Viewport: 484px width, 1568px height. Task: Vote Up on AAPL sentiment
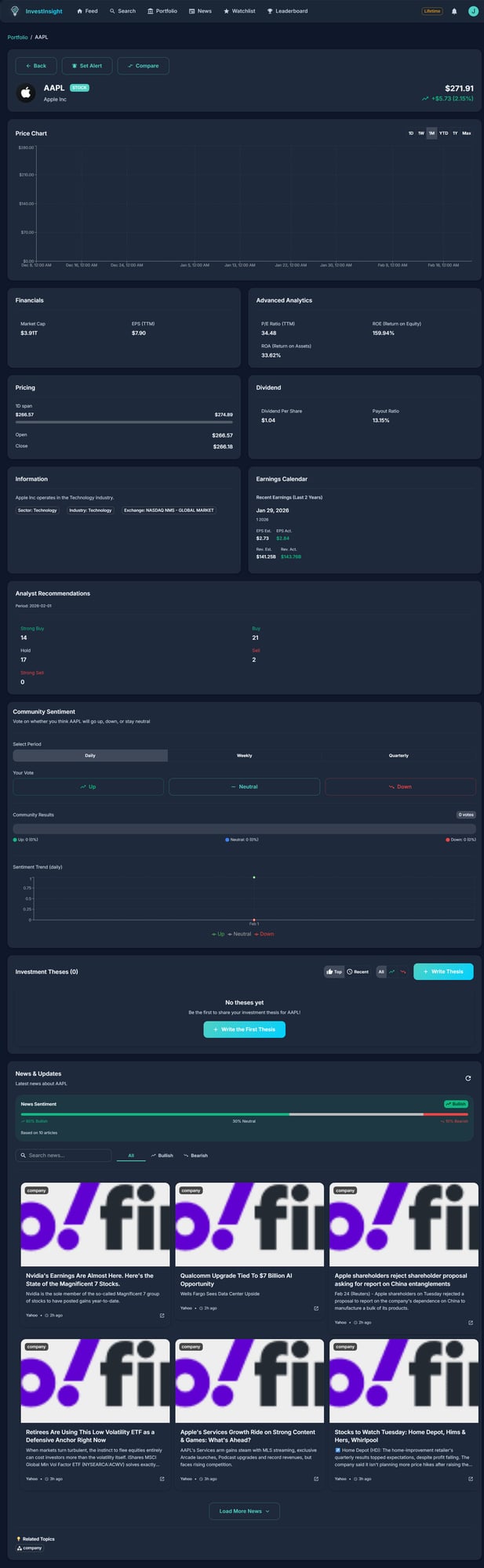pyautogui.click(x=88, y=786)
